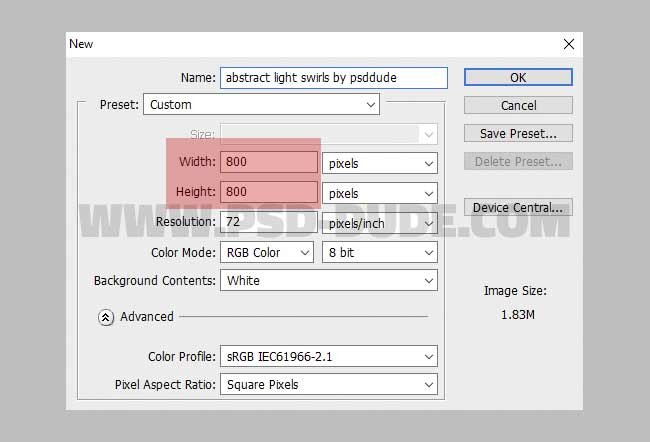
Task: Open Height units dropdown
Action: click(x=380, y=192)
